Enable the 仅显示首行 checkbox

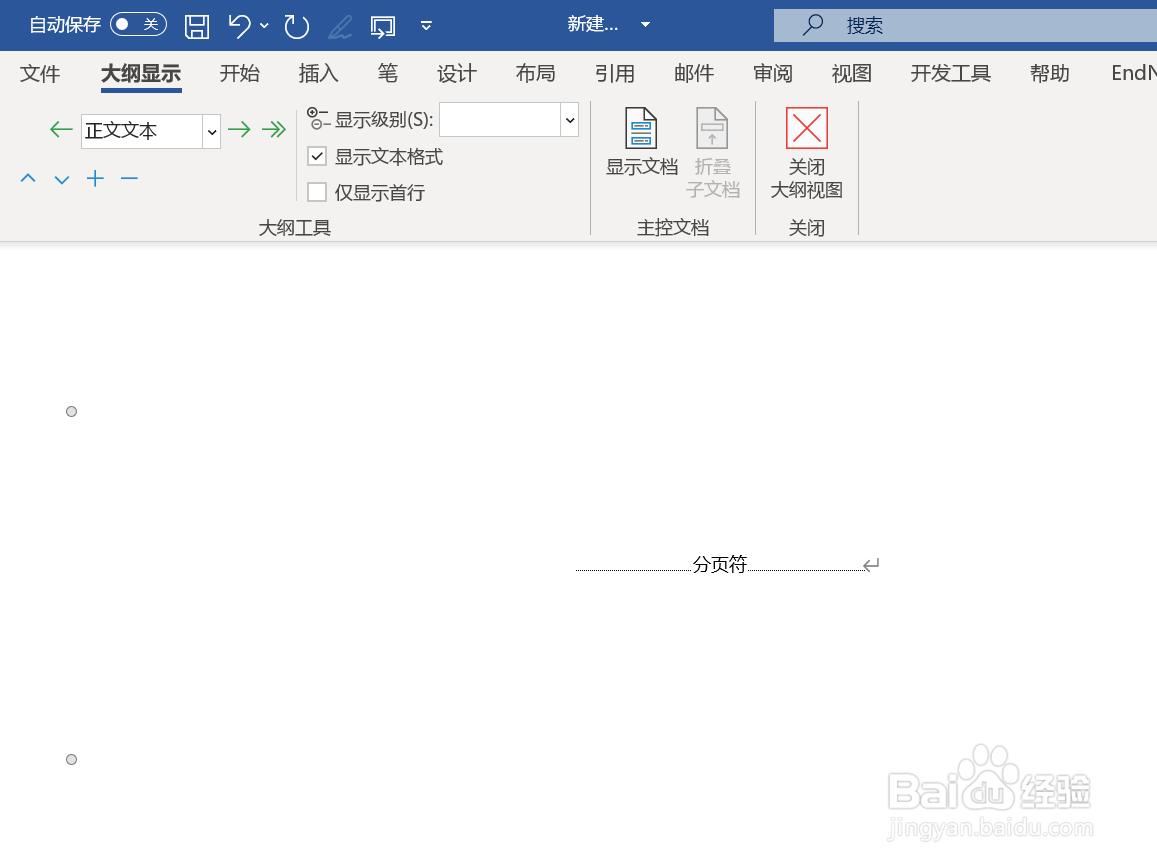tap(317, 192)
